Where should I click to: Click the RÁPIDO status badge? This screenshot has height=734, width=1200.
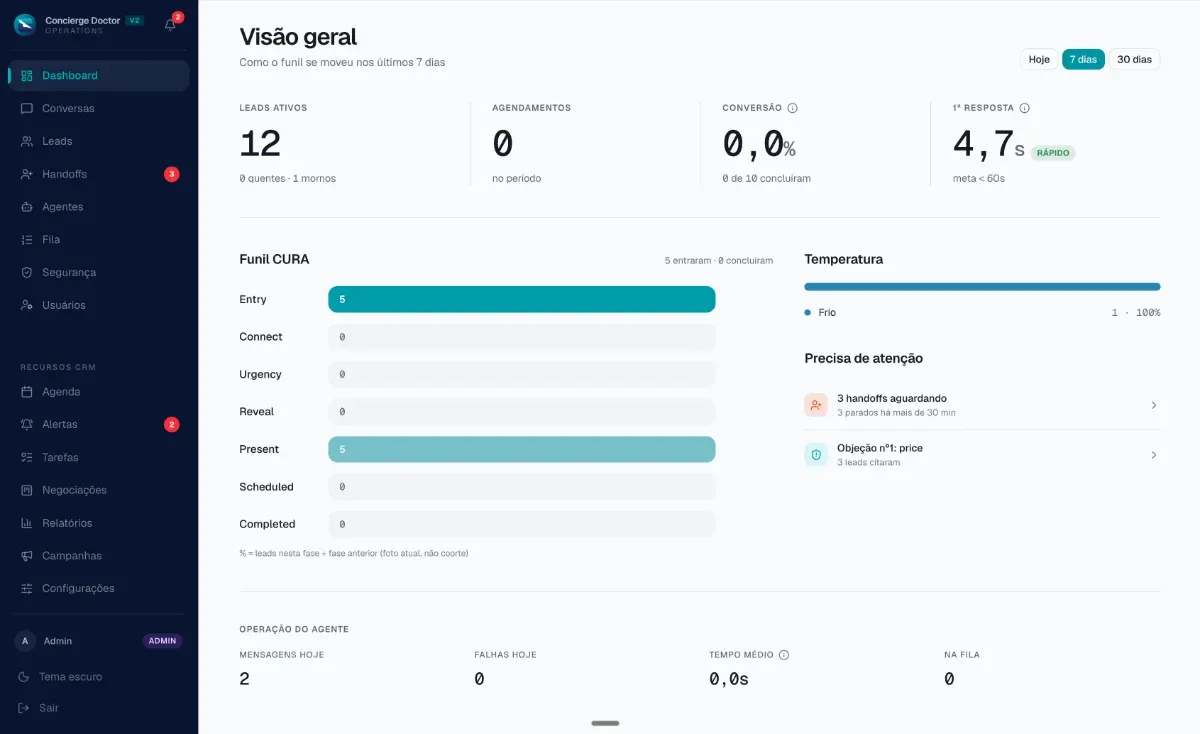point(1053,153)
